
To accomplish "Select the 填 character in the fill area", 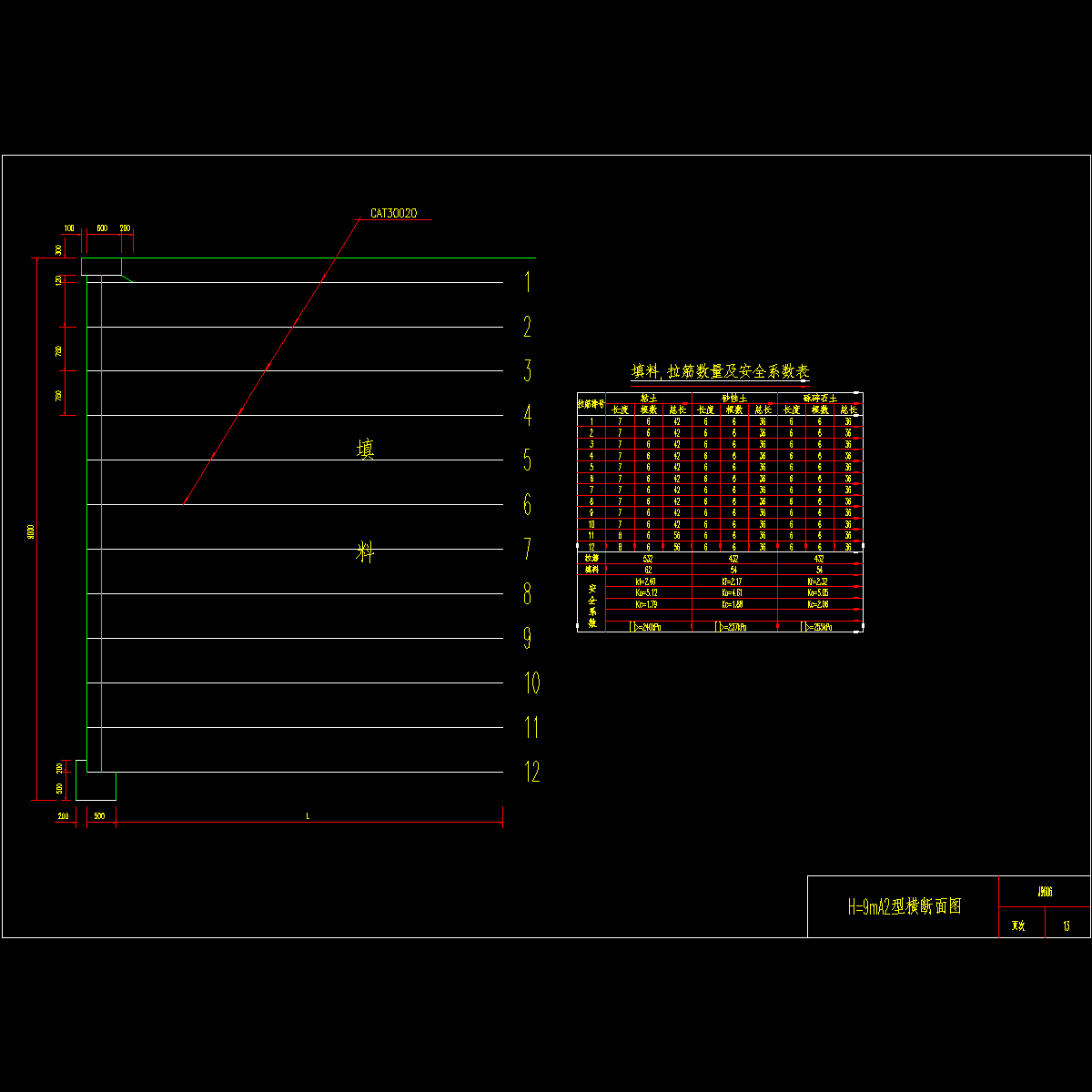I will point(365,449).
